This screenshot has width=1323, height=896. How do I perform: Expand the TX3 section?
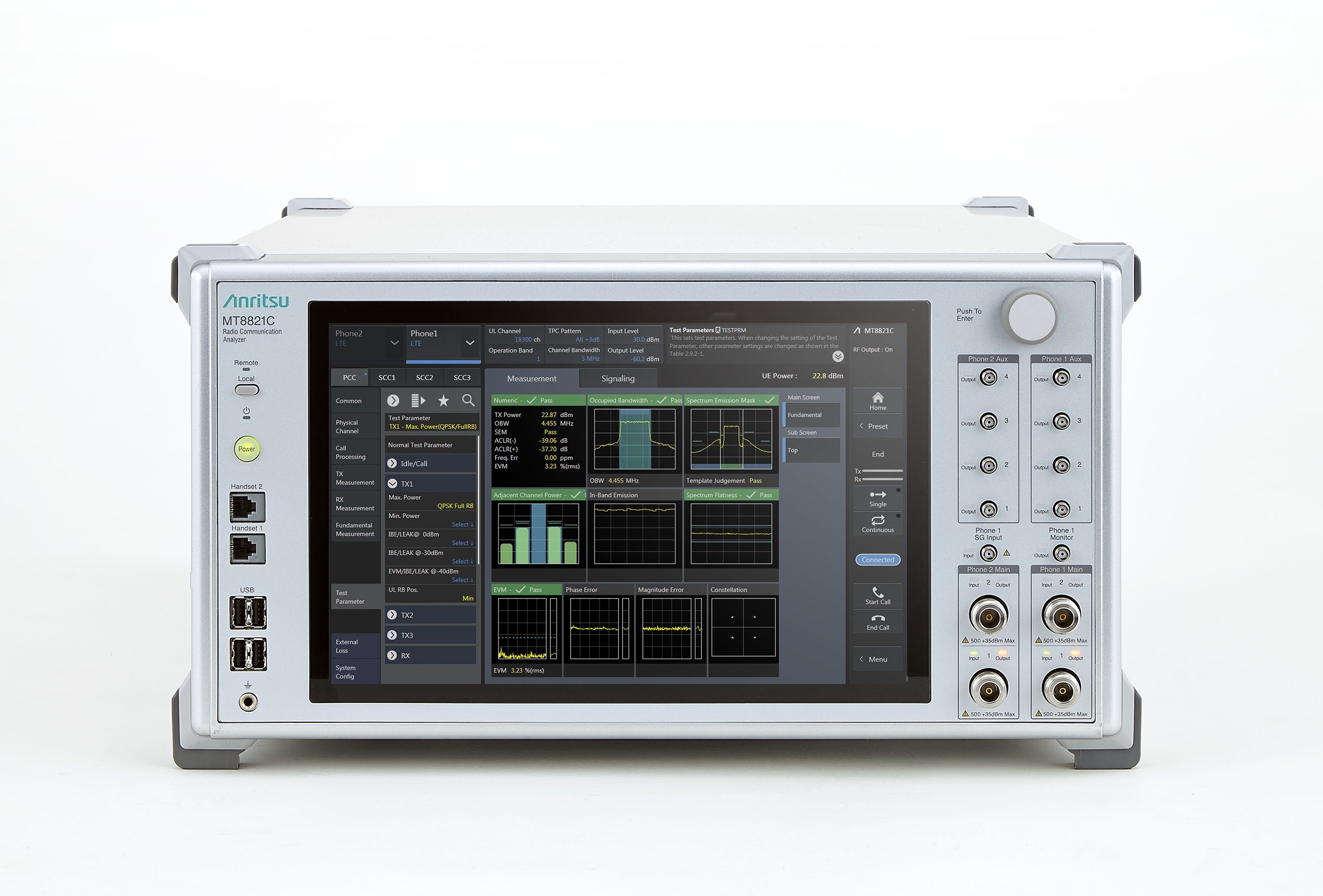tap(431, 635)
